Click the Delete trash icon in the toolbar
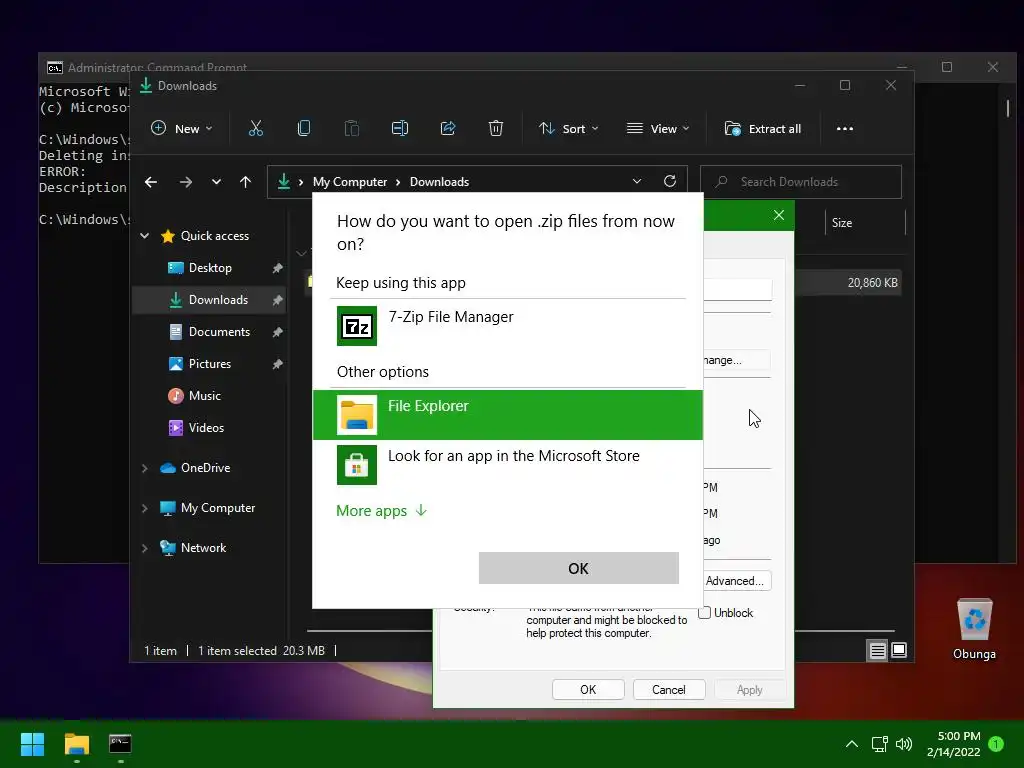Image resolution: width=1024 pixels, height=768 pixels. (x=496, y=129)
